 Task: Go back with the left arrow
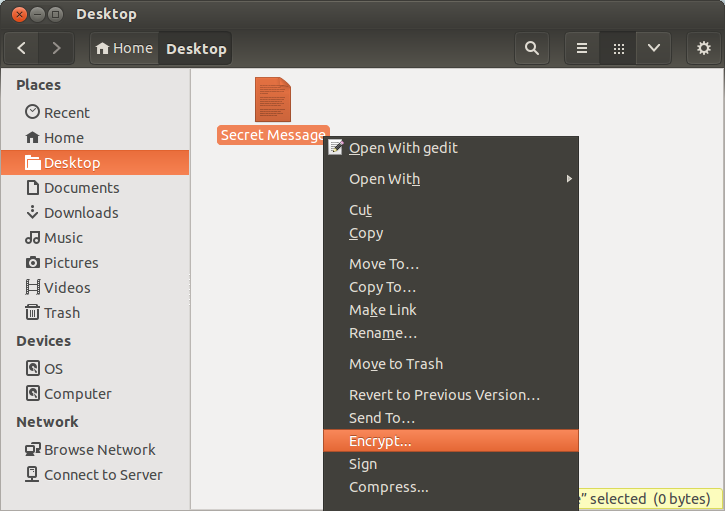[x=23, y=48]
